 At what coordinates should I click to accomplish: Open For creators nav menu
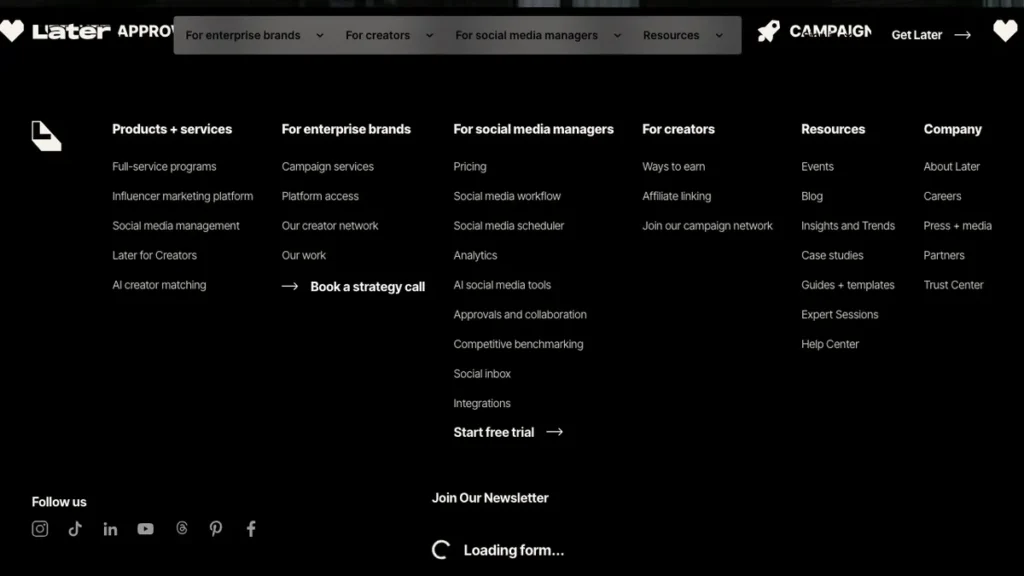(377, 35)
